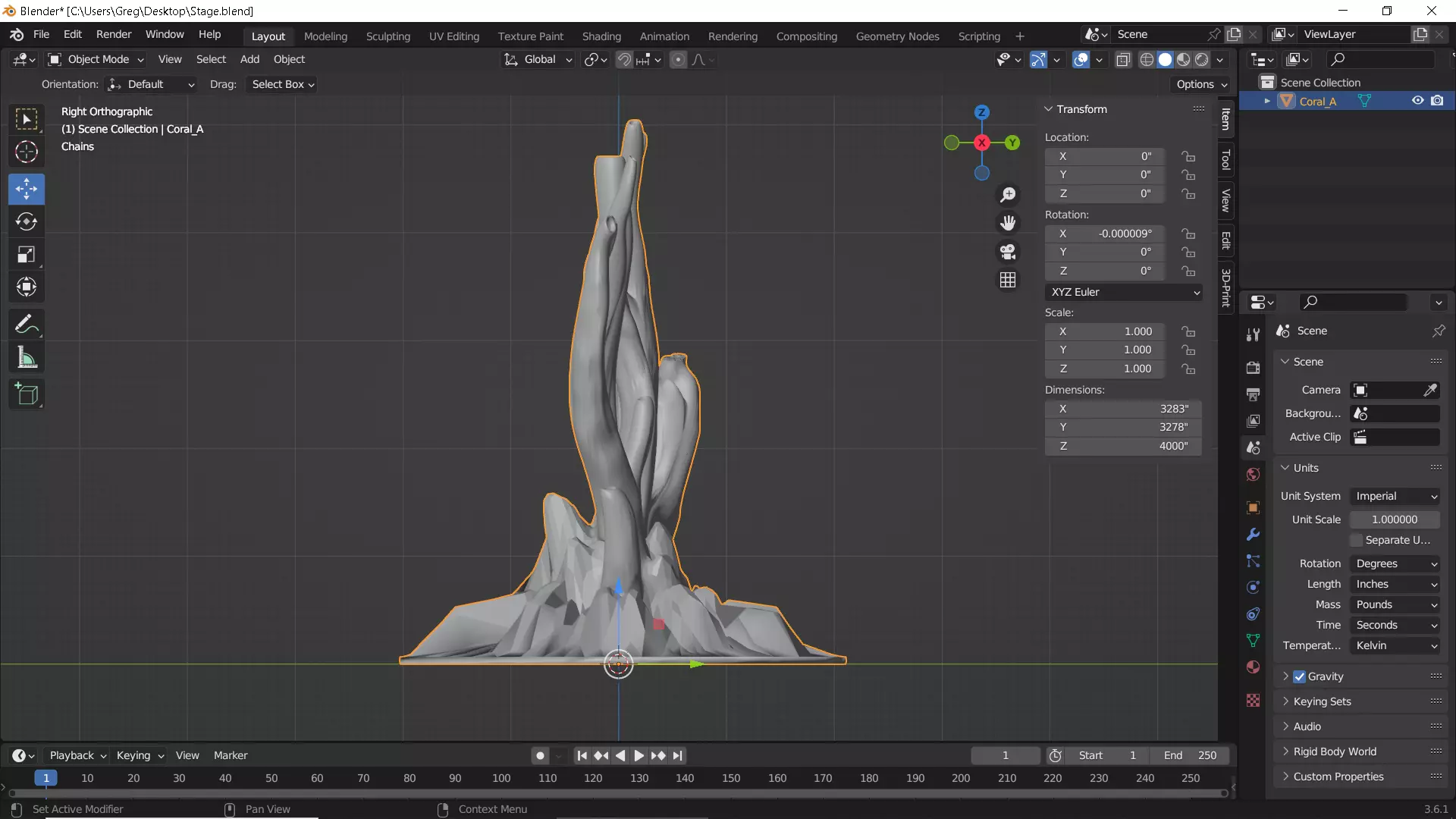The image size is (1456, 819).
Task: Open the viewport Options button
Action: coord(1201,84)
